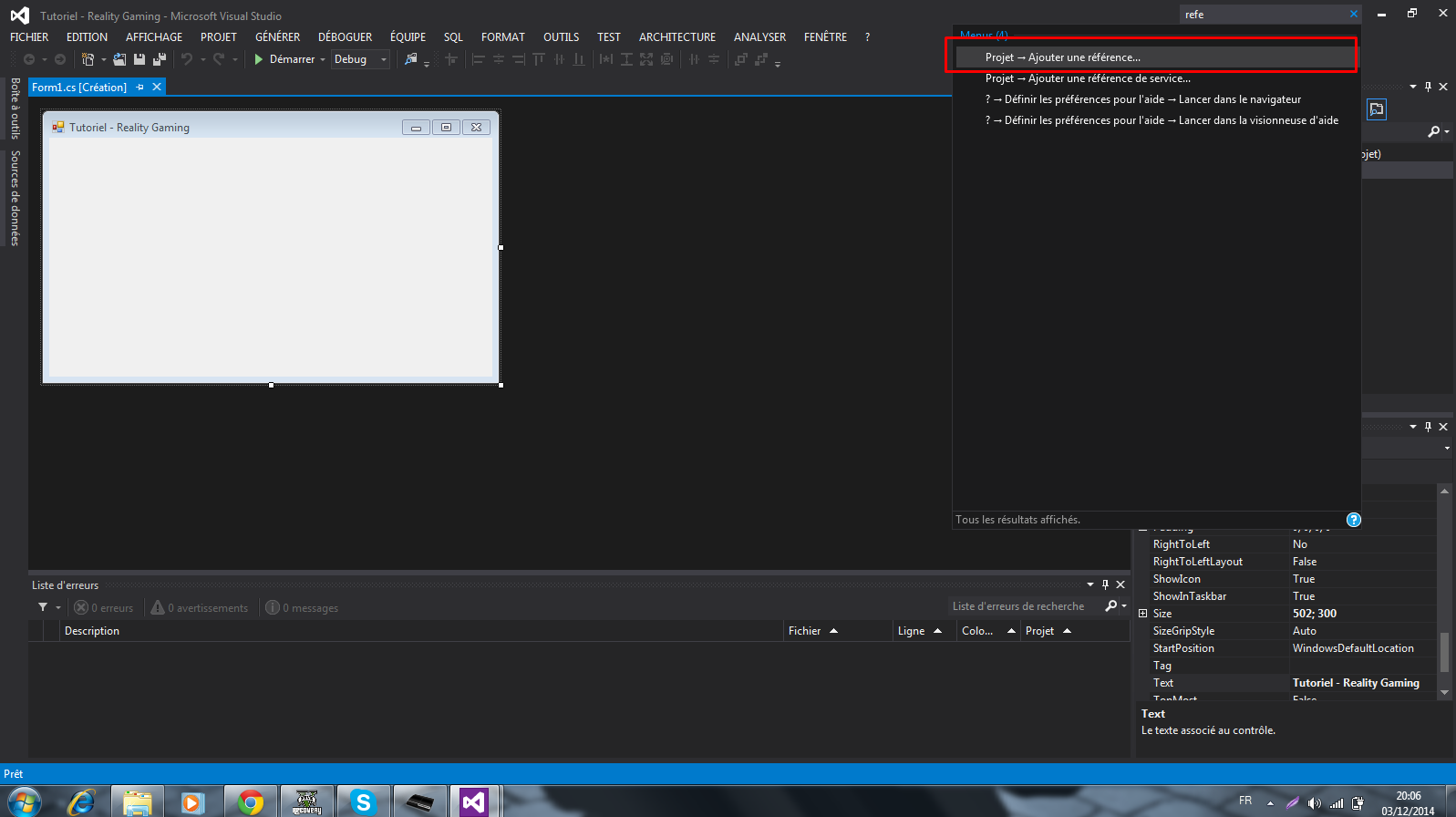Viewport: 1456px width, 817px height.
Task: Toggle pin on Form1.cs [Création] tab
Action: tap(139, 88)
